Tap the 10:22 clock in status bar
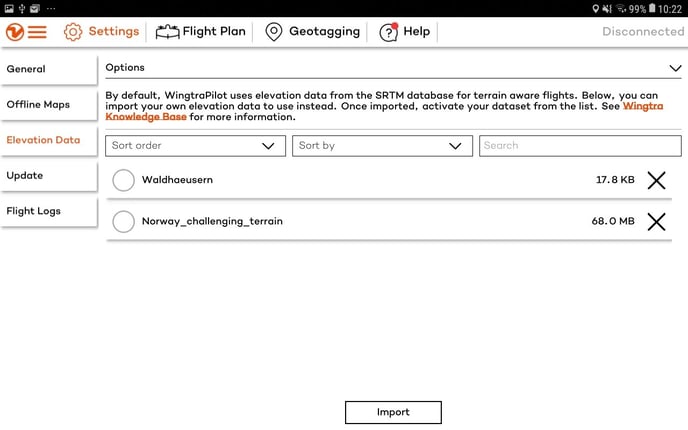Image resolution: width=688 pixels, height=430 pixels. 670,9
